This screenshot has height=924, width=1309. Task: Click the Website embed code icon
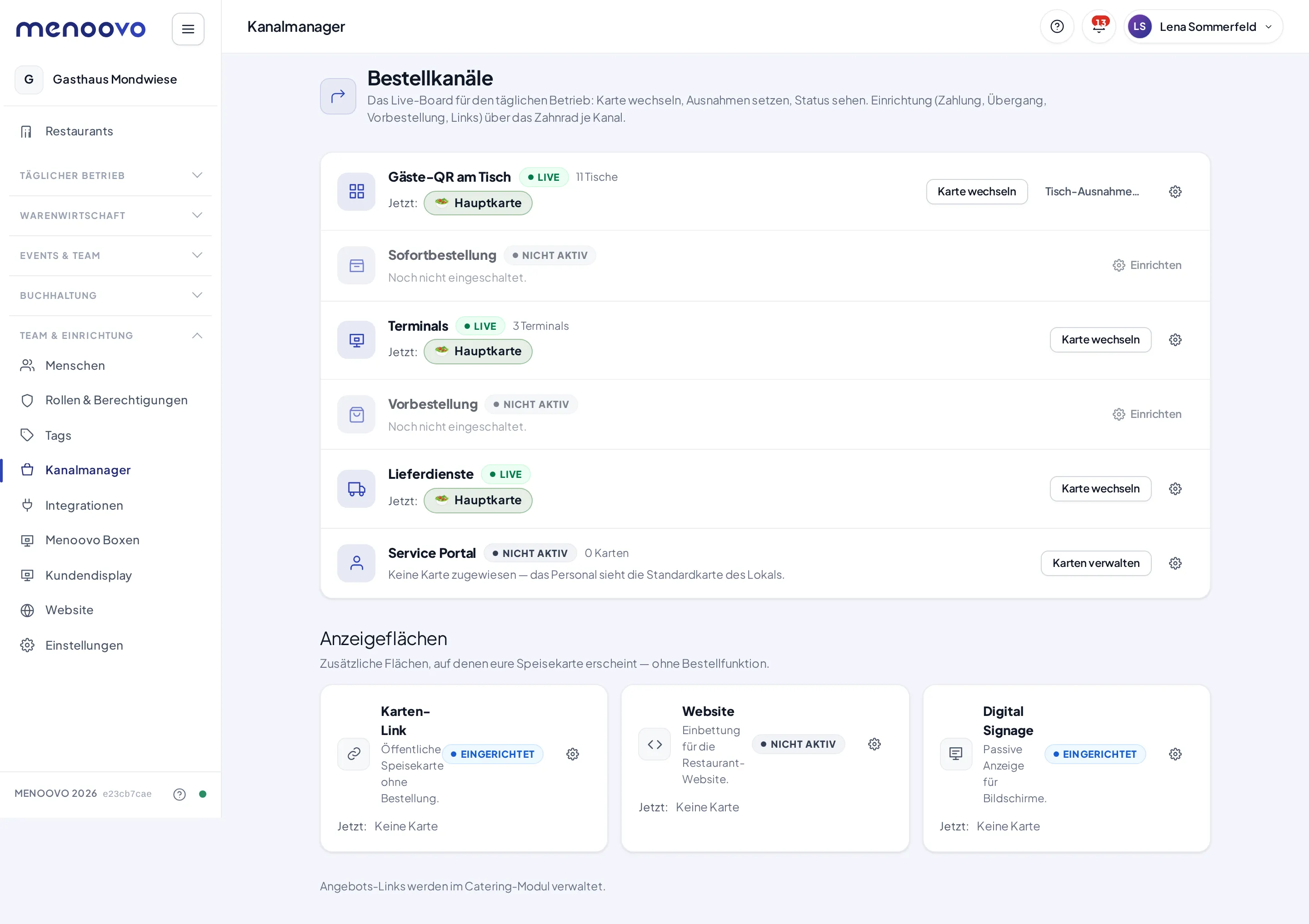(x=654, y=744)
